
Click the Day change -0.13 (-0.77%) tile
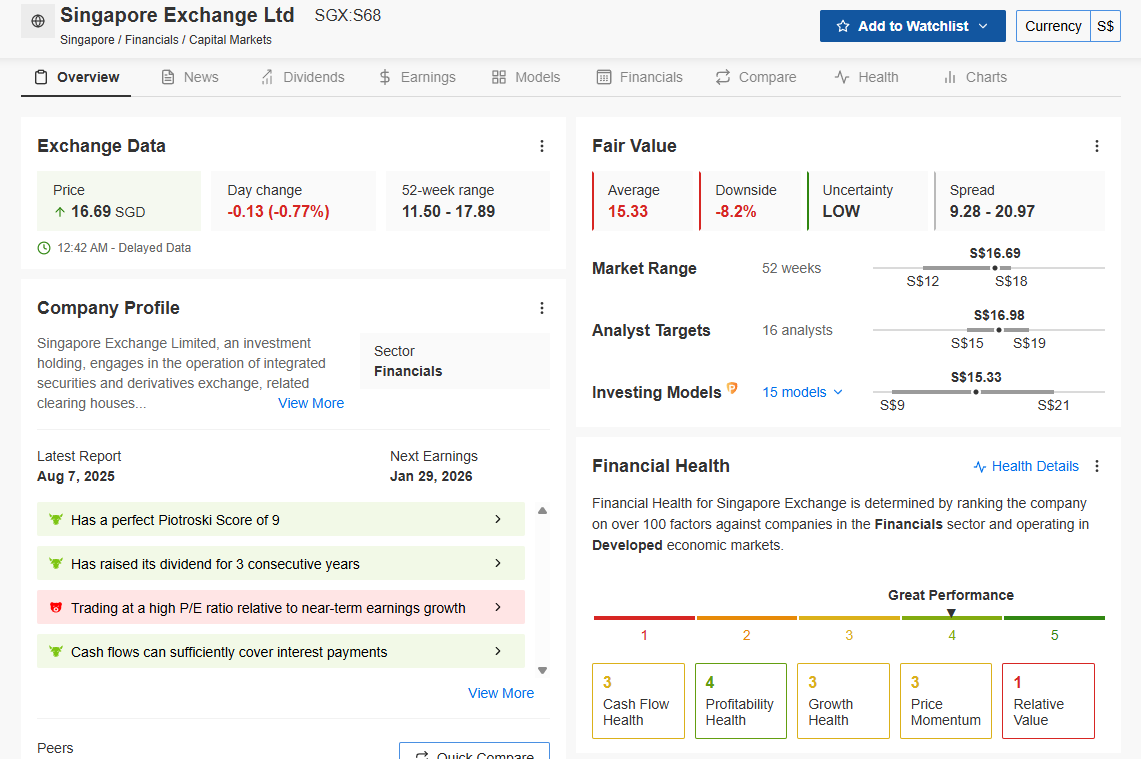tap(293, 201)
